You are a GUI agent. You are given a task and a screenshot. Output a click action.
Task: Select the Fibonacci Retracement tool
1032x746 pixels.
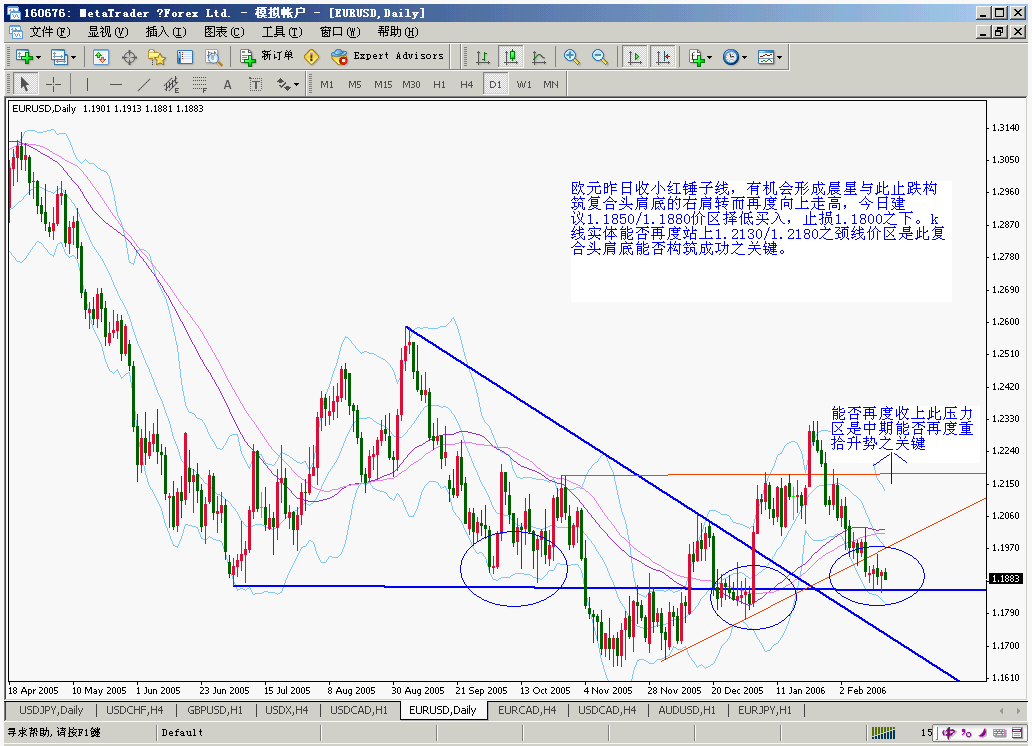(x=199, y=84)
